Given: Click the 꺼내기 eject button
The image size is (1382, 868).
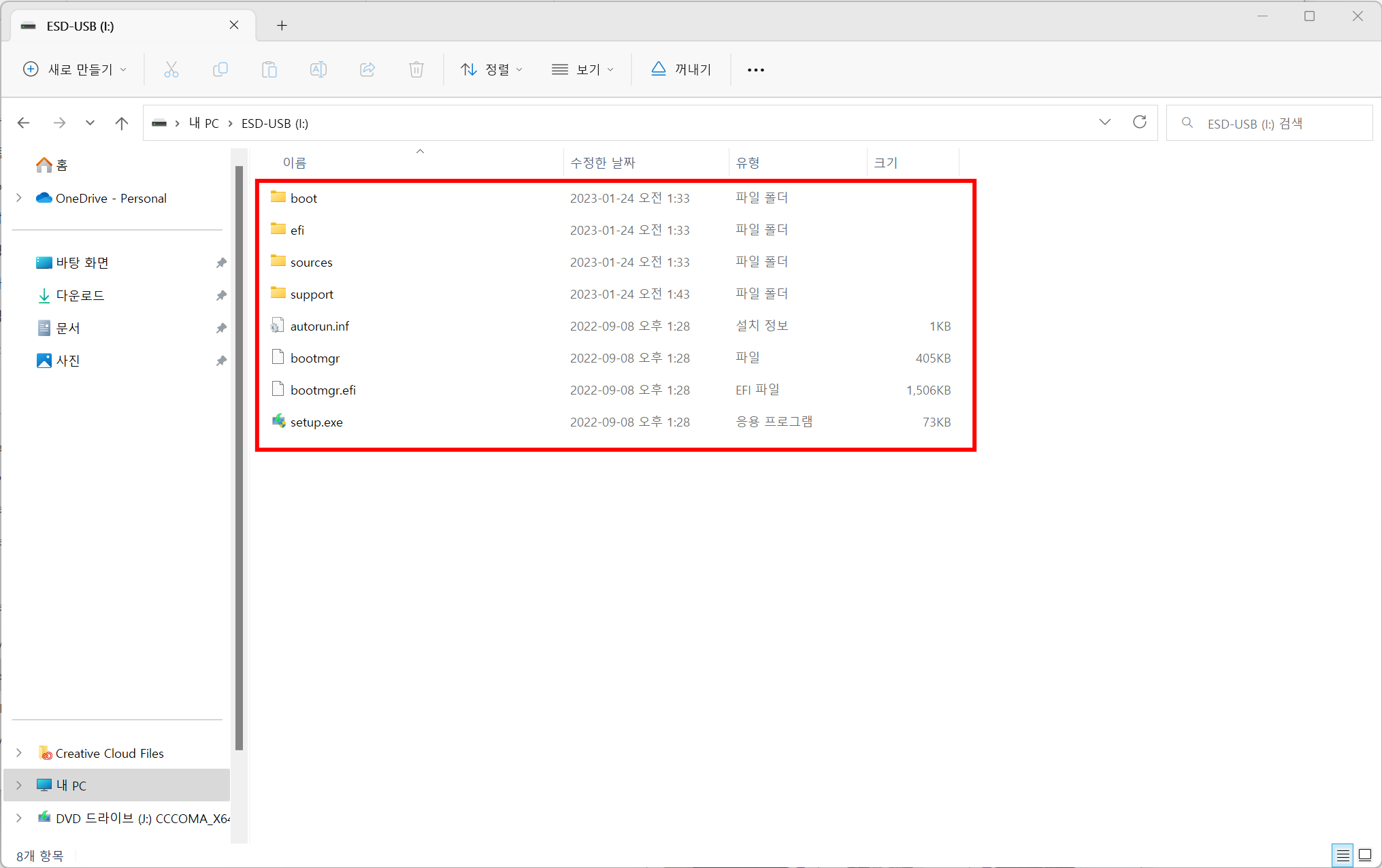Looking at the screenshot, I should coord(681,69).
